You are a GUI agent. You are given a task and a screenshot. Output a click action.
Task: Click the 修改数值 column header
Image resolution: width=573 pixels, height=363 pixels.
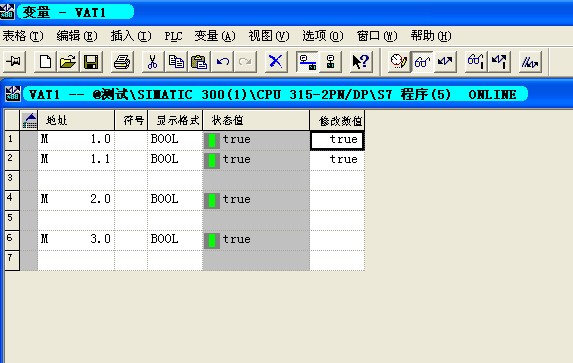pyautogui.click(x=337, y=120)
